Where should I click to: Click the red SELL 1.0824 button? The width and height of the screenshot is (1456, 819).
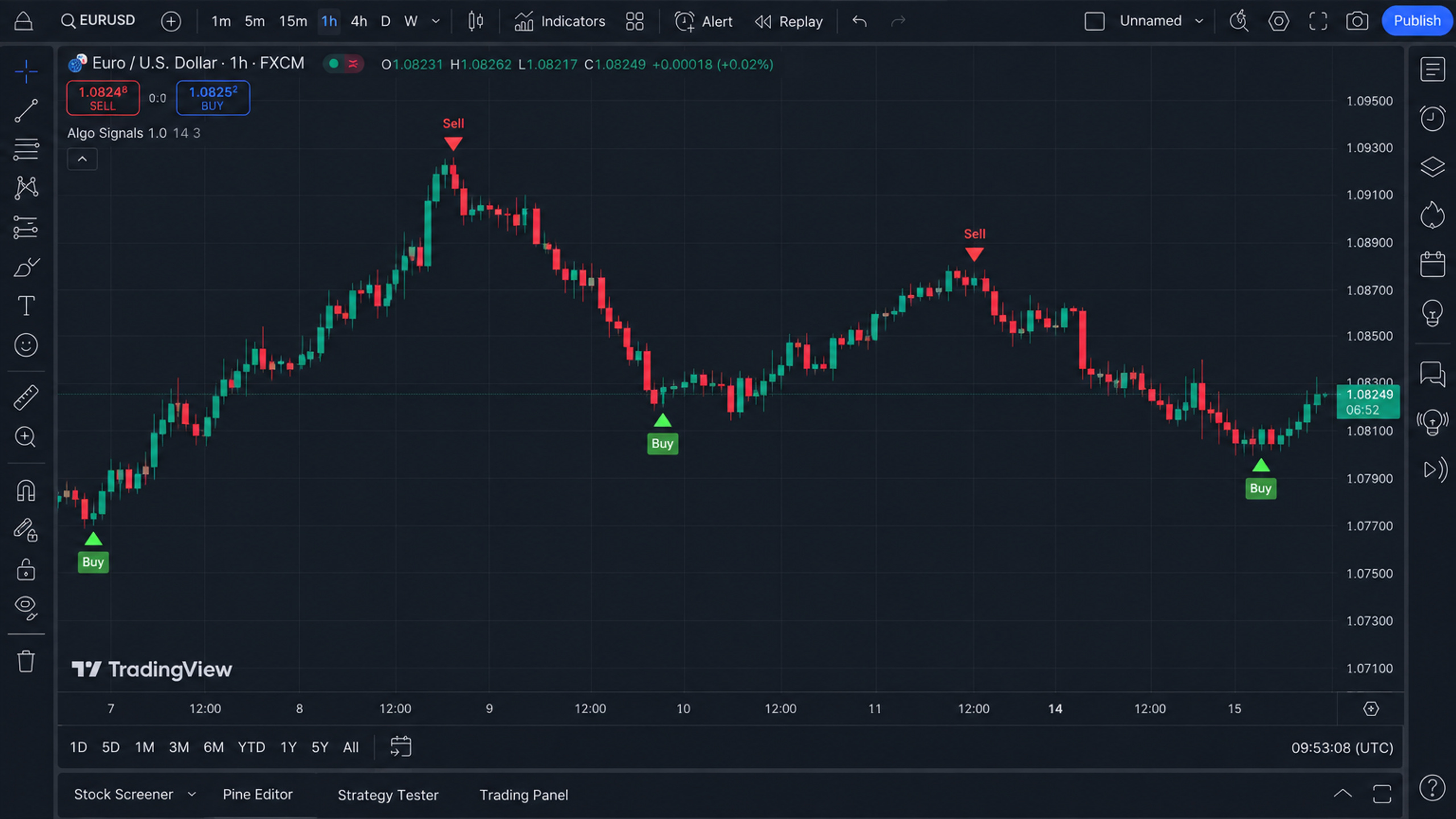pos(103,98)
